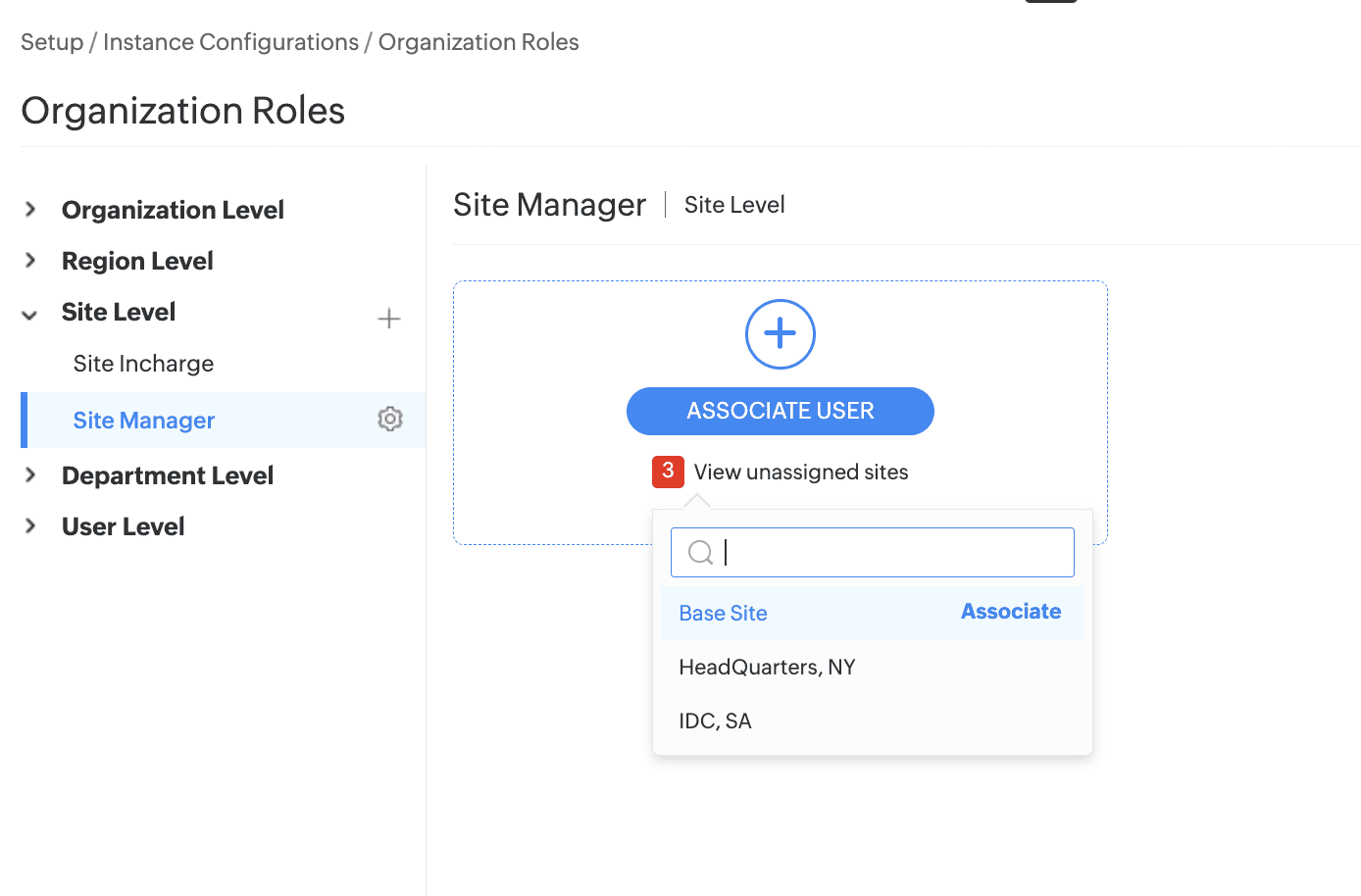Expand the Department Level chevron
This screenshot has height=896, width=1361.
[30, 475]
